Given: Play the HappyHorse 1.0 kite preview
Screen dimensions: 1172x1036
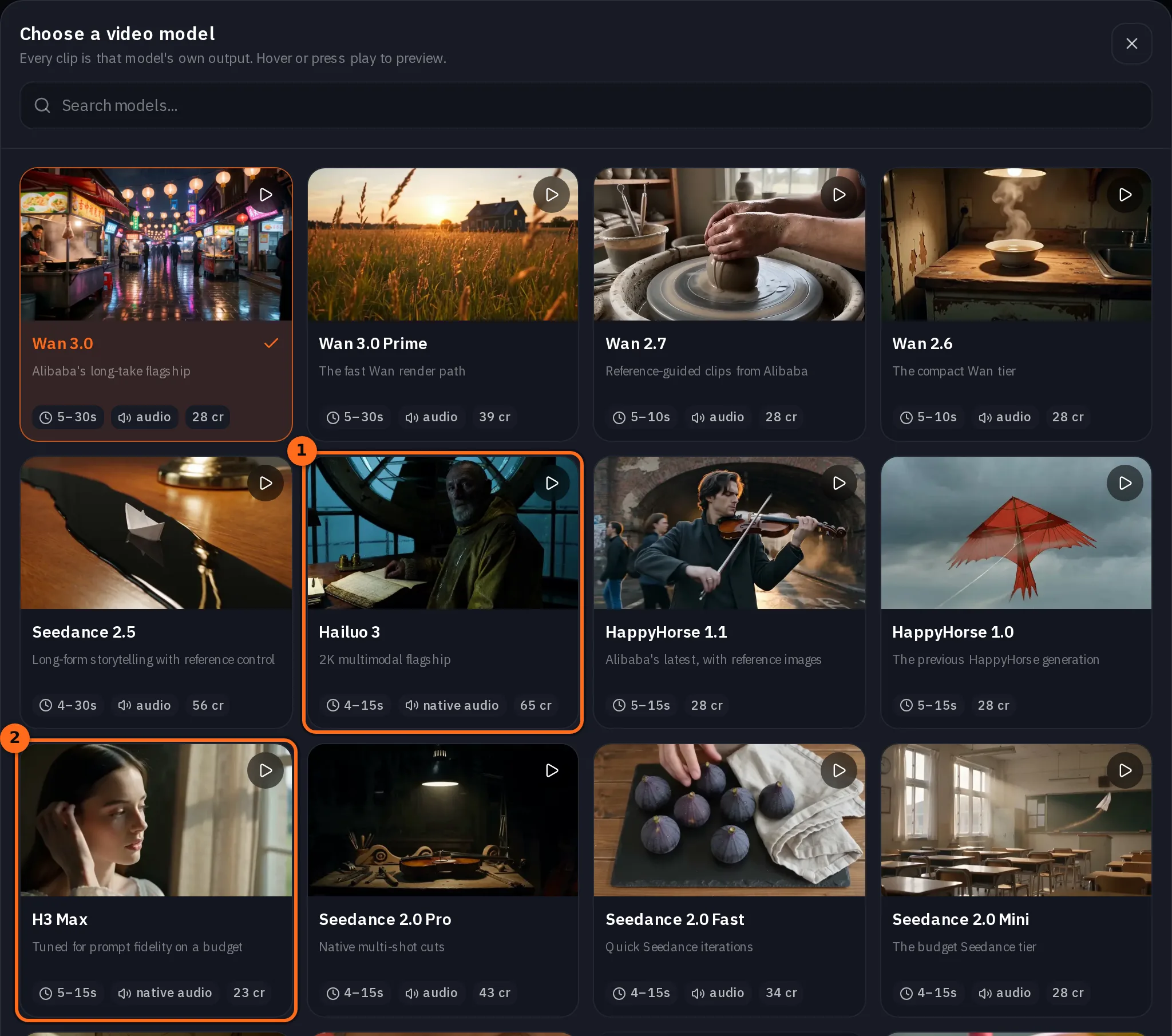Looking at the screenshot, I should (1125, 483).
